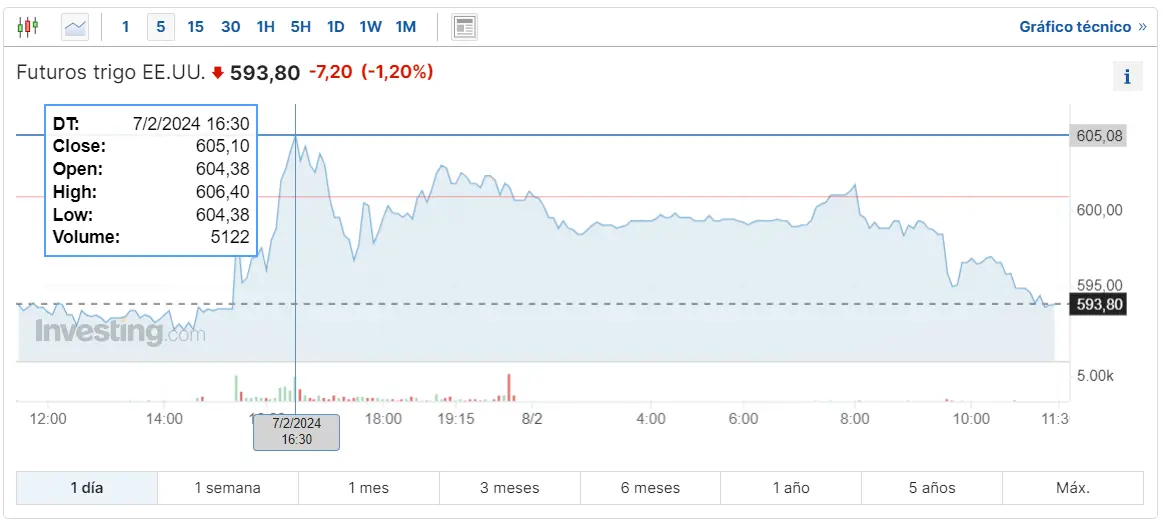This screenshot has width=1164, height=525.
Task: Switch to candlestick chart type
Action: 28,27
